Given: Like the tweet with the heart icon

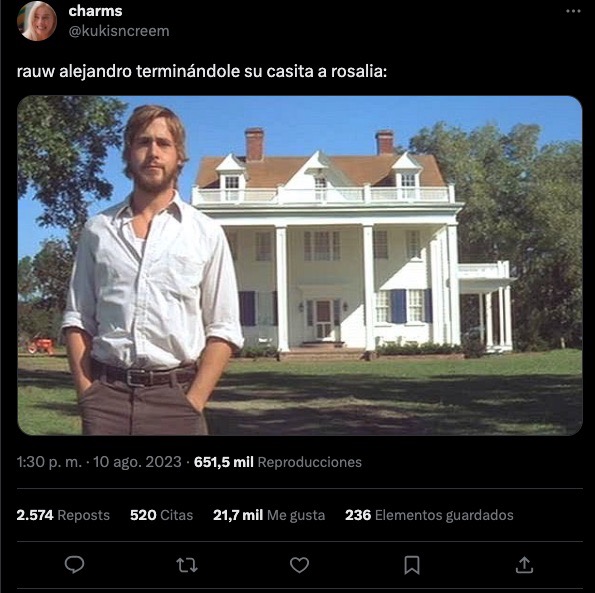Looking at the screenshot, I should [x=299, y=565].
